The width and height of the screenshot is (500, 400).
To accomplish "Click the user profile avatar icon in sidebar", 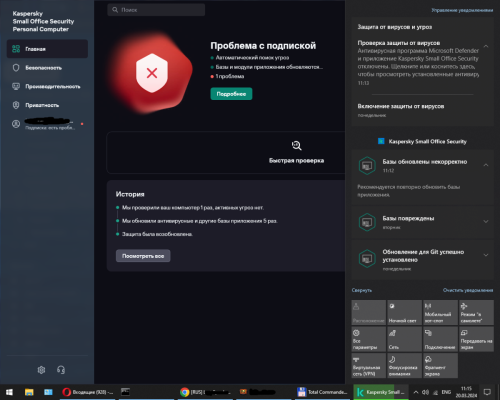I will point(16,124).
